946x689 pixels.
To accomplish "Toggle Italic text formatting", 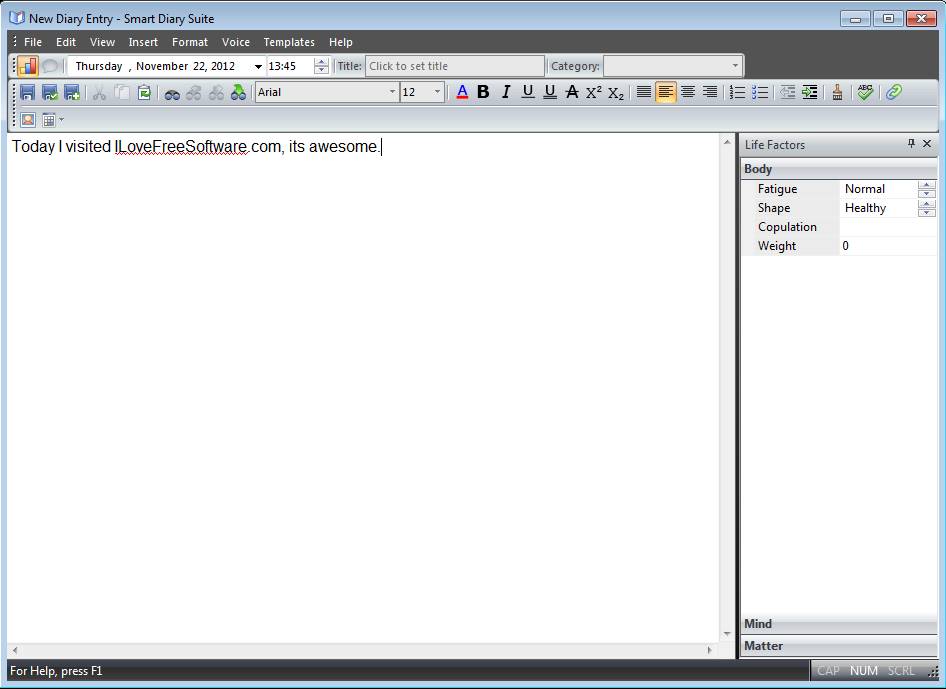I will coord(505,92).
